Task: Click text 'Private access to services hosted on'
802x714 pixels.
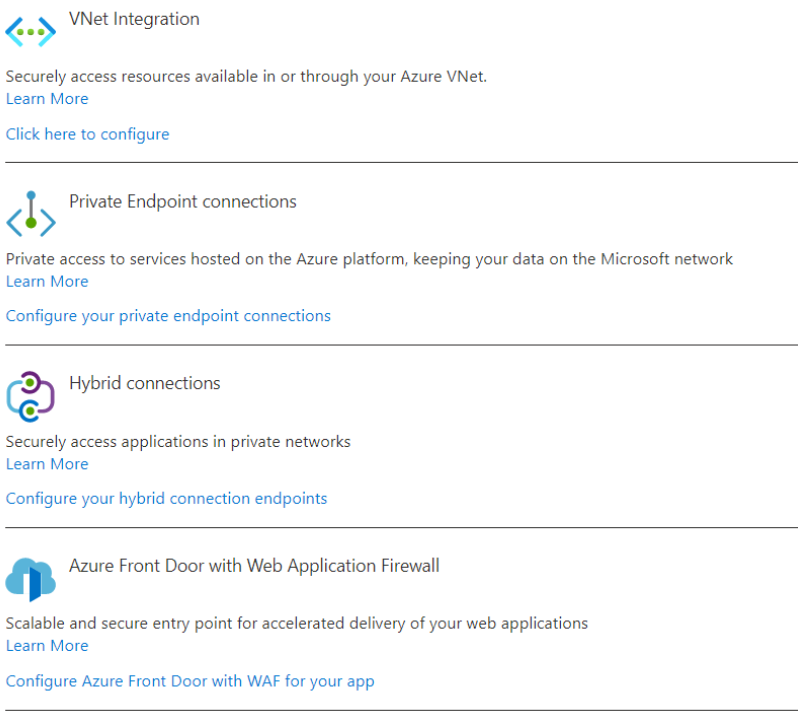Action: click(x=135, y=259)
